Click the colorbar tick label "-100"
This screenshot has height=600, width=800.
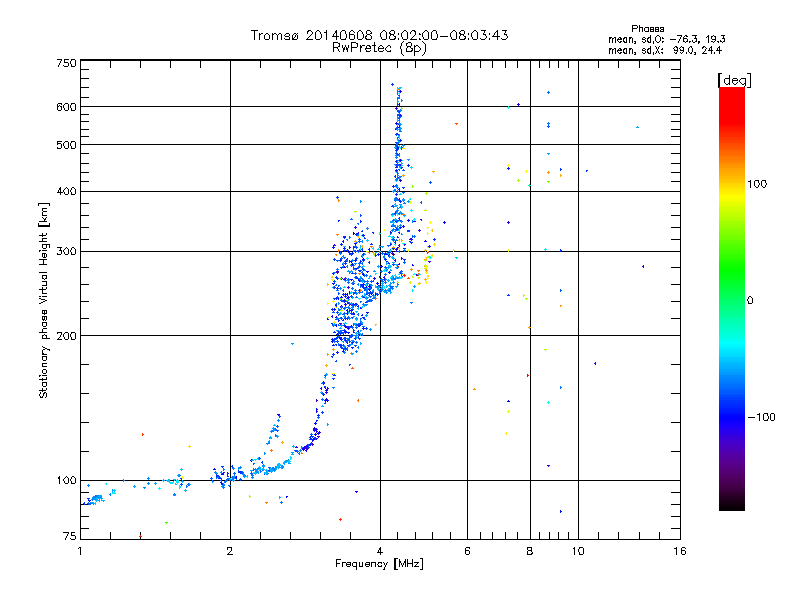(762, 417)
